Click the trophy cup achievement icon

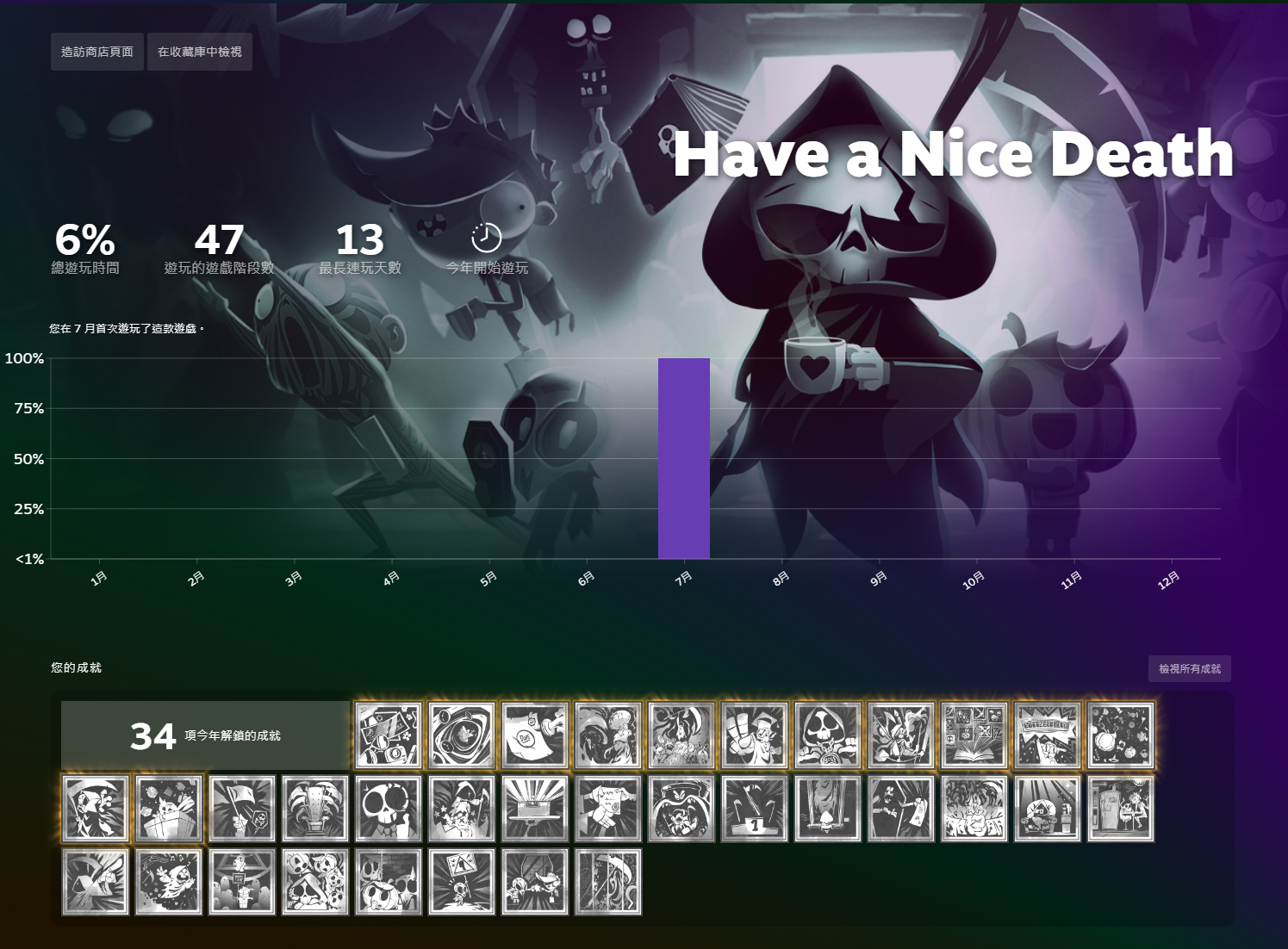tap(315, 809)
